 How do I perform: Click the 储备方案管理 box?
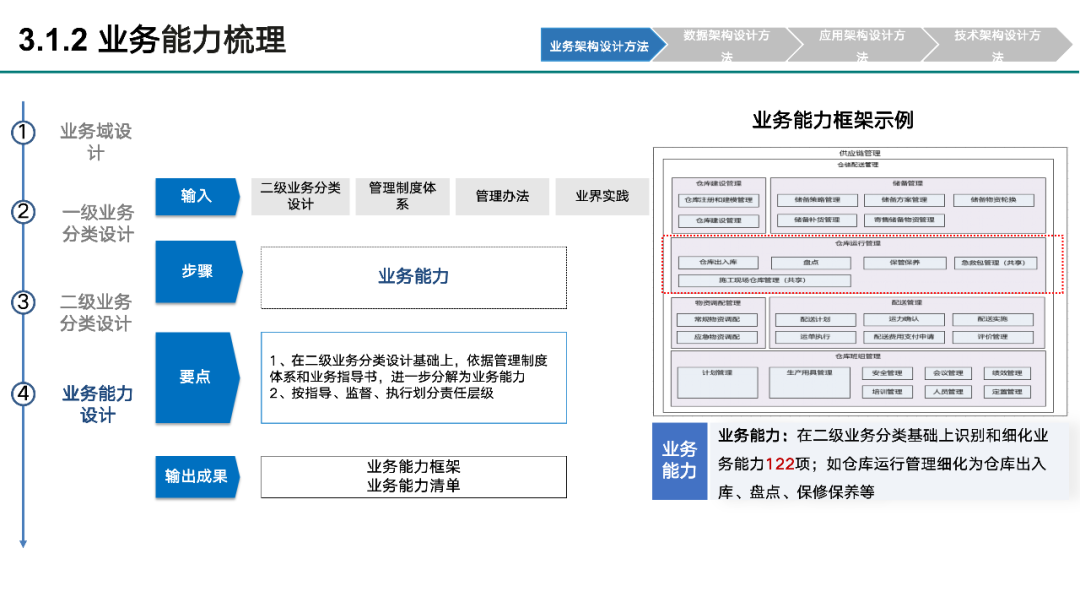(x=904, y=200)
